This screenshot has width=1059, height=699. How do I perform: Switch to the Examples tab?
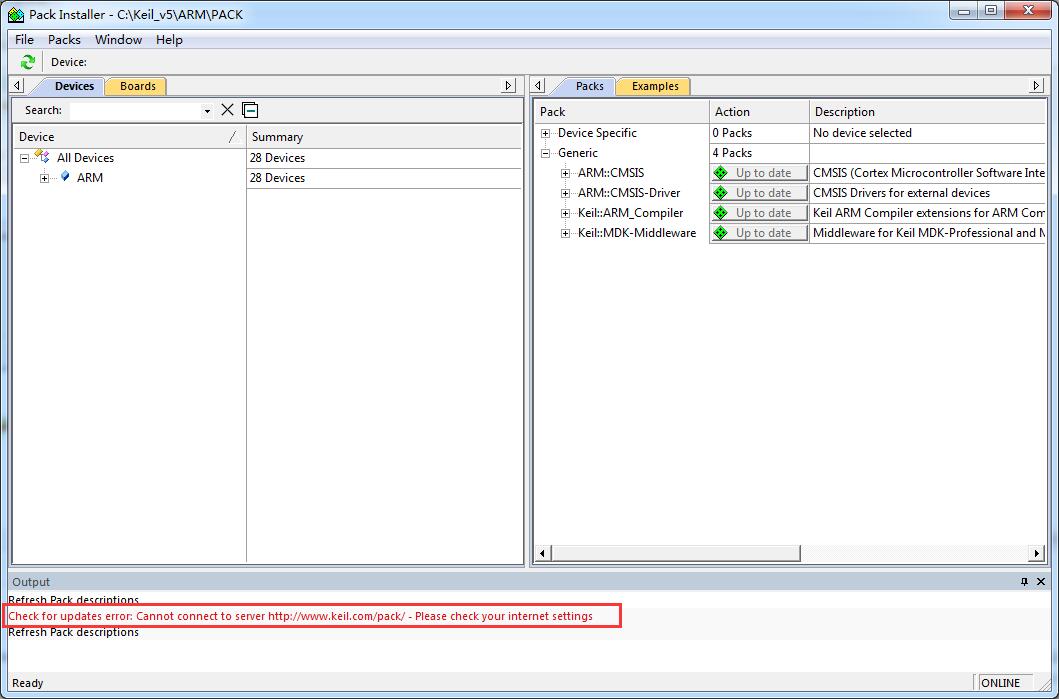point(655,86)
